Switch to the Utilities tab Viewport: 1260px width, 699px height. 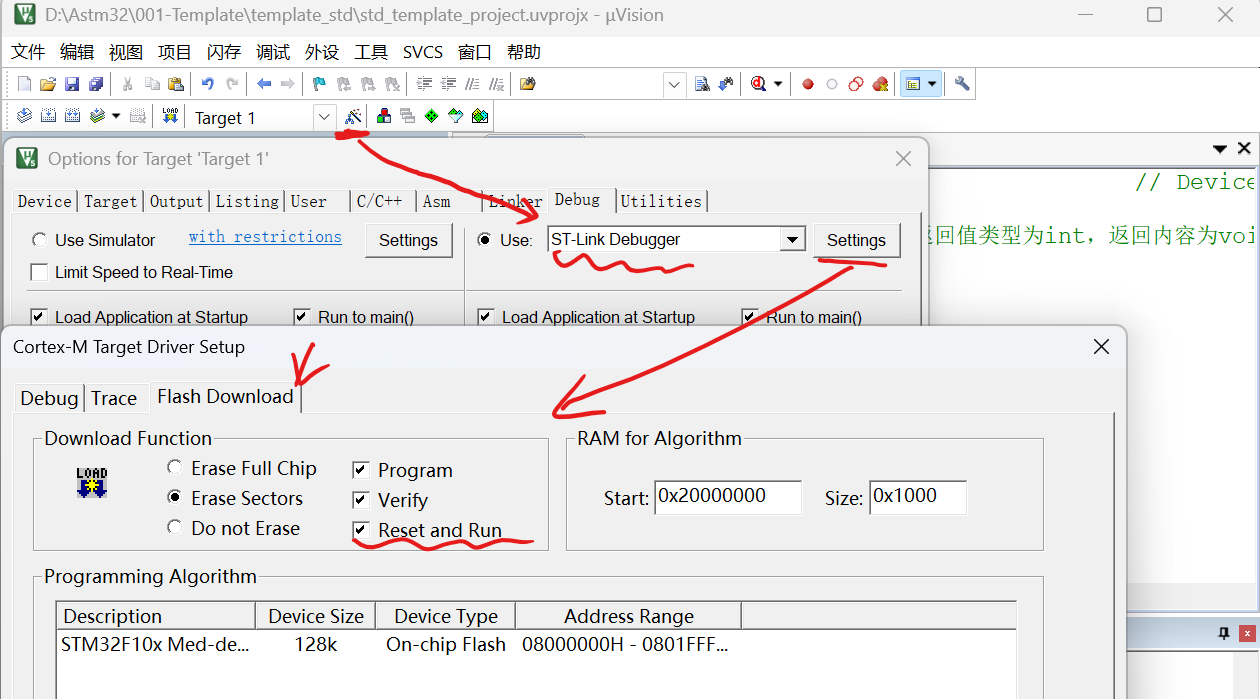pos(661,201)
